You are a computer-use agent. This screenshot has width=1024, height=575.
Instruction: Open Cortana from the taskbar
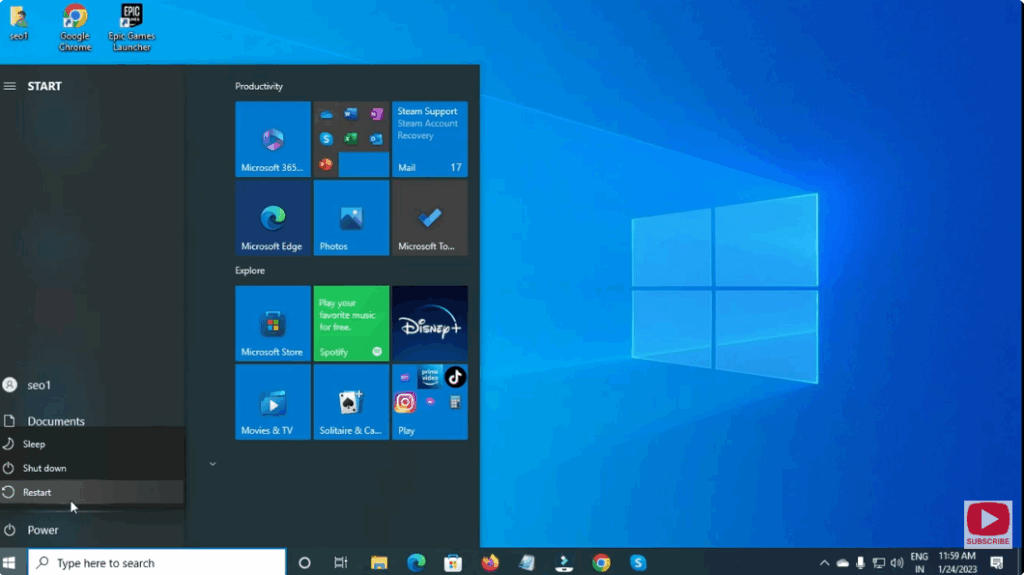point(304,563)
